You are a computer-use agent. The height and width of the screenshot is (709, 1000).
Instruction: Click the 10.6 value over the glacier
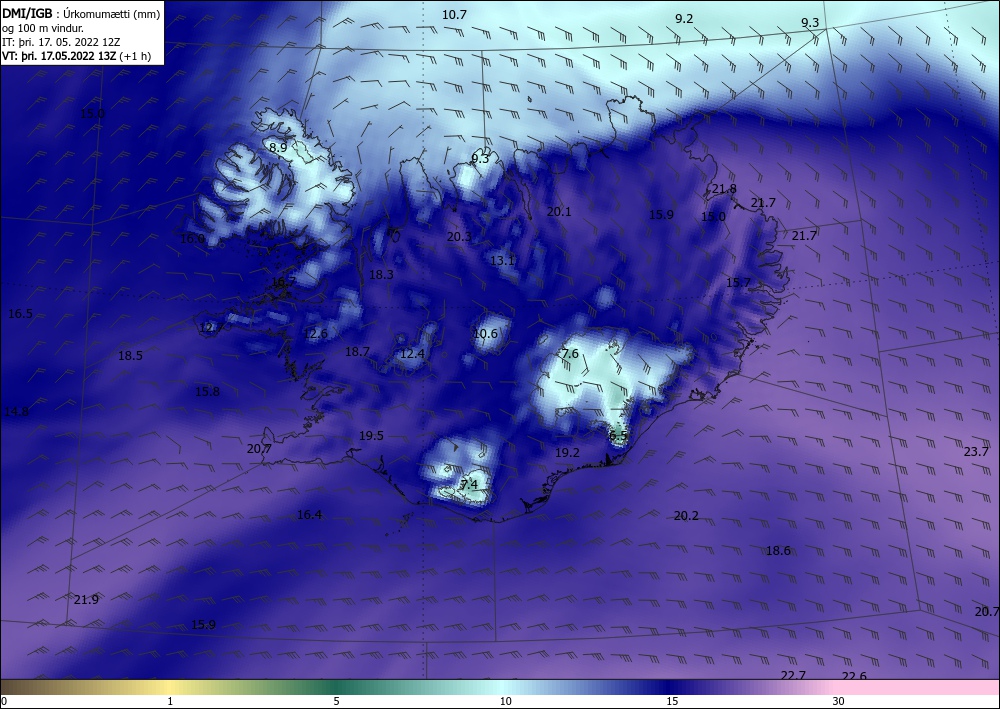click(x=485, y=333)
